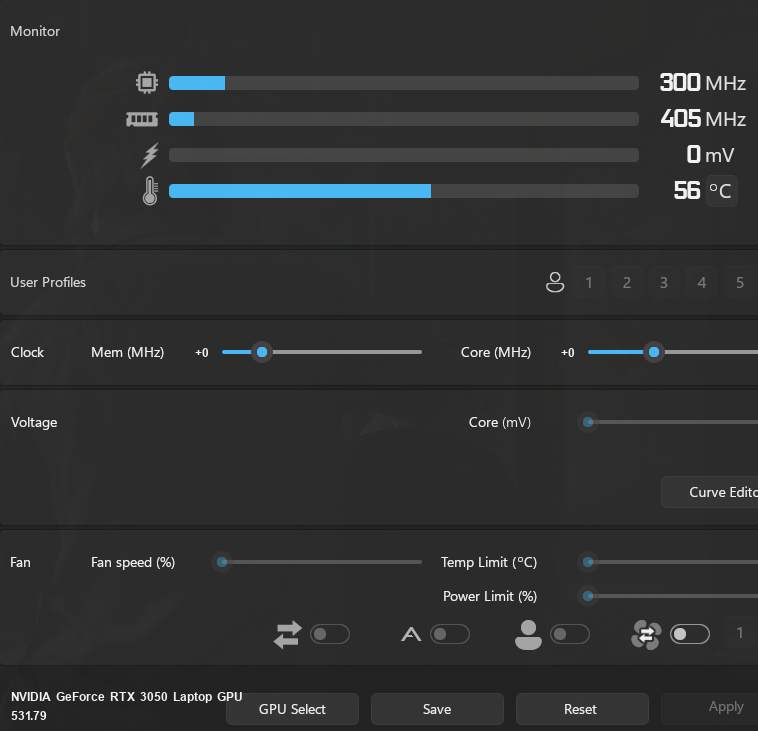Screen dimensions: 758x731
Task: Select user profile 1
Action: click(589, 282)
